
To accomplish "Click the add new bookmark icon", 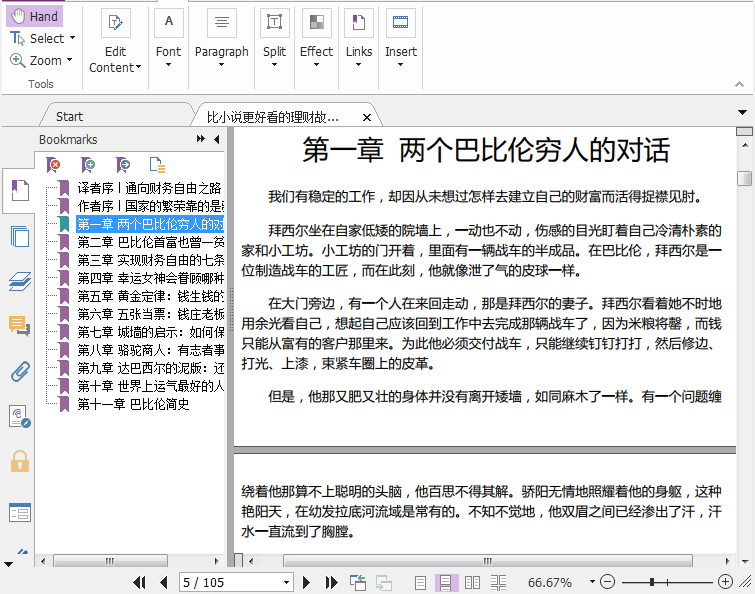I will (x=88, y=165).
